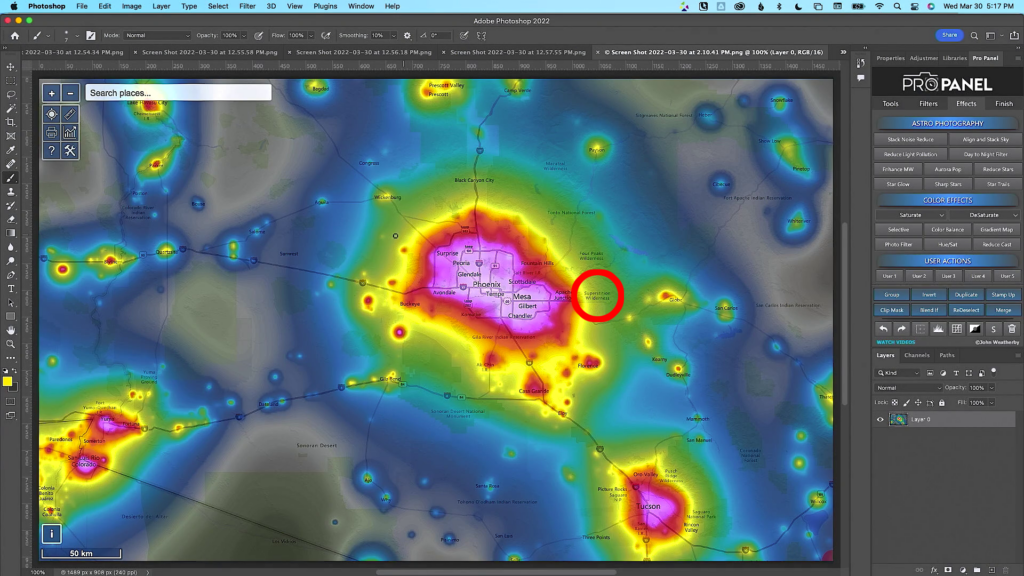1024x576 pixels.
Task: Select the Move tool
Action: click(10, 67)
